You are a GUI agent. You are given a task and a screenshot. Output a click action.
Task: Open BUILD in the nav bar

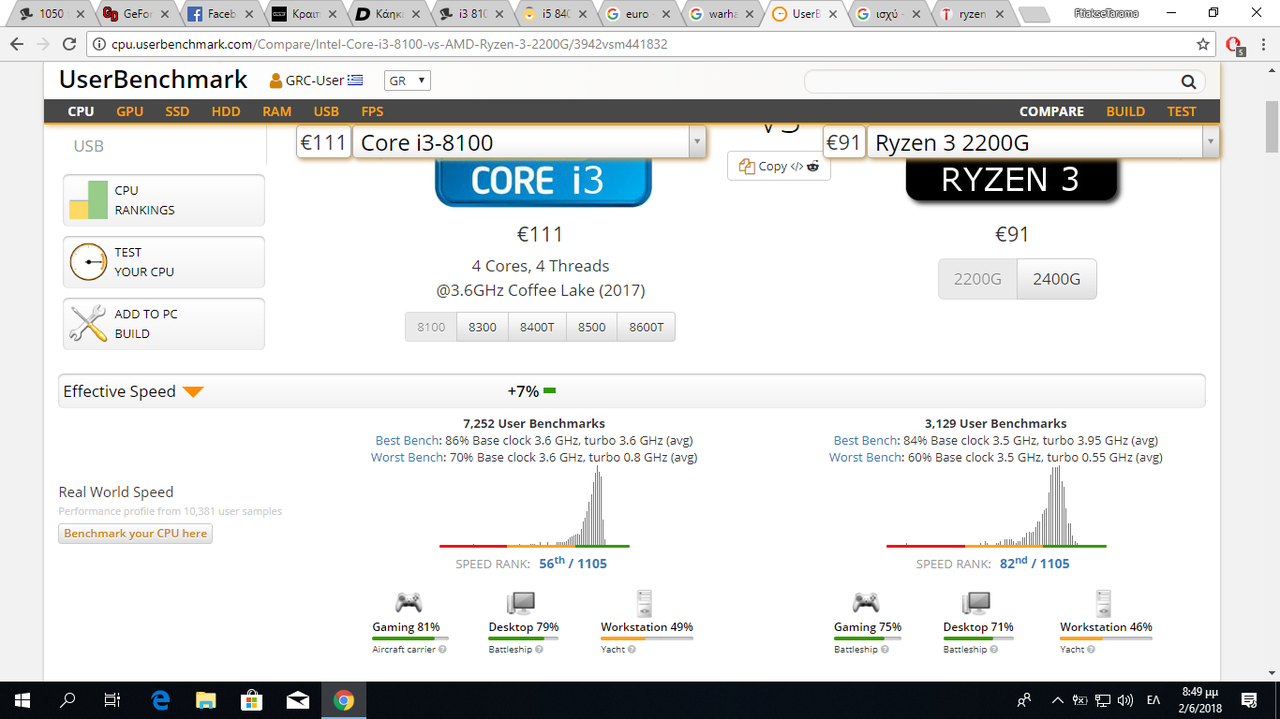1125,111
